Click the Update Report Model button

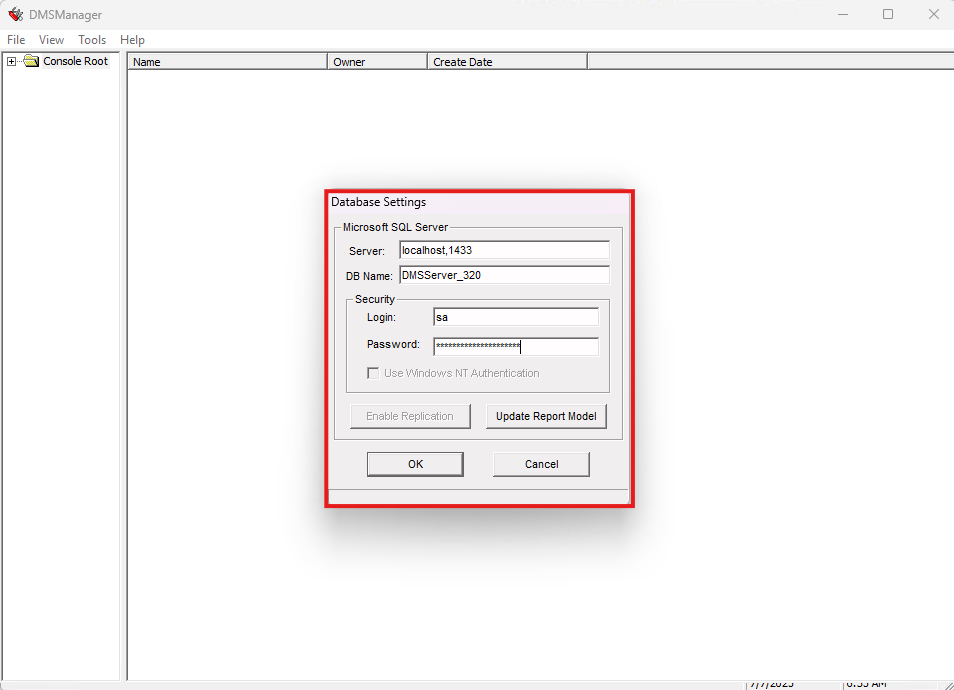(546, 416)
